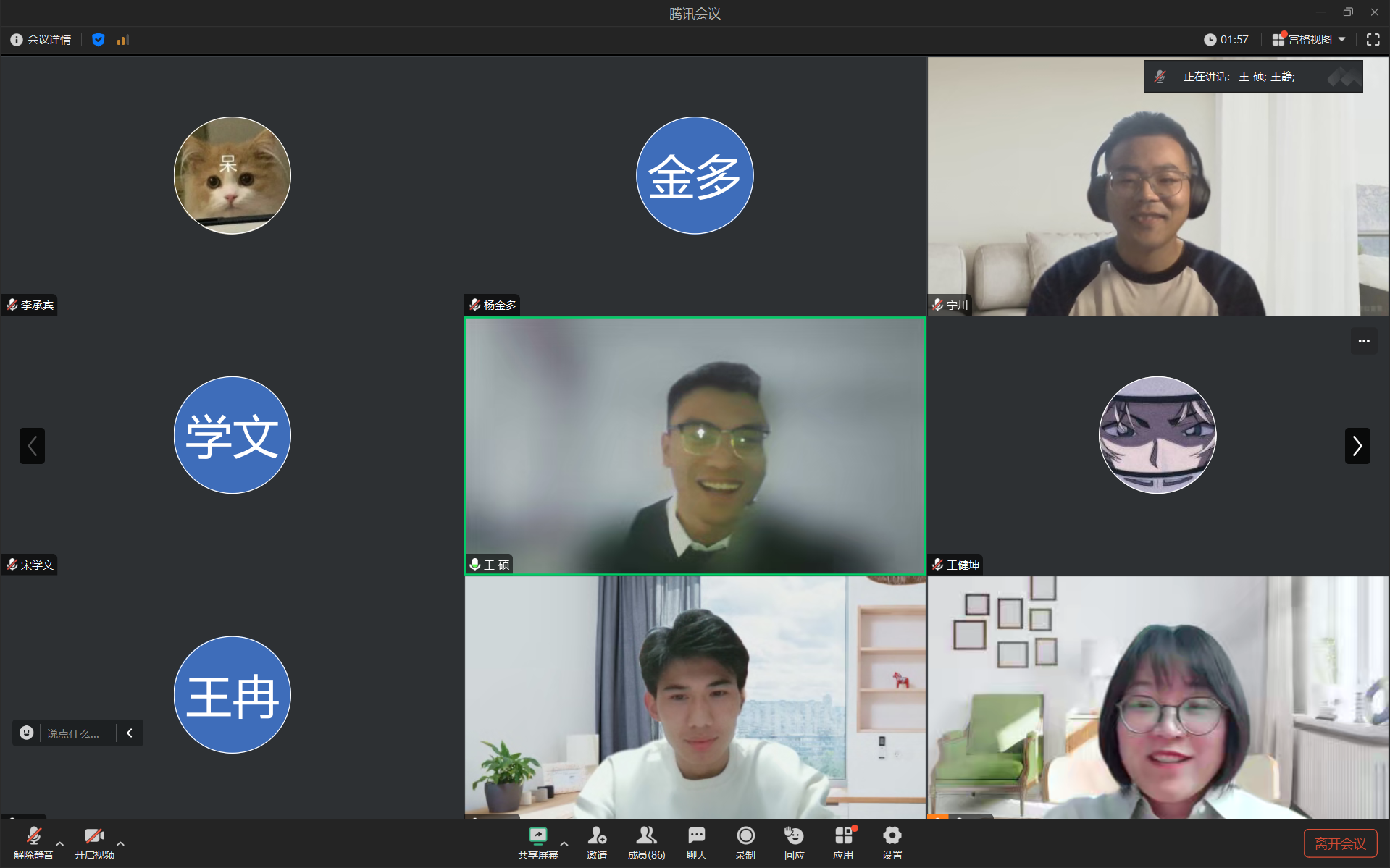Open the Members (成员 86) list
The width and height of the screenshot is (1390, 868).
(x=646, y=837)
